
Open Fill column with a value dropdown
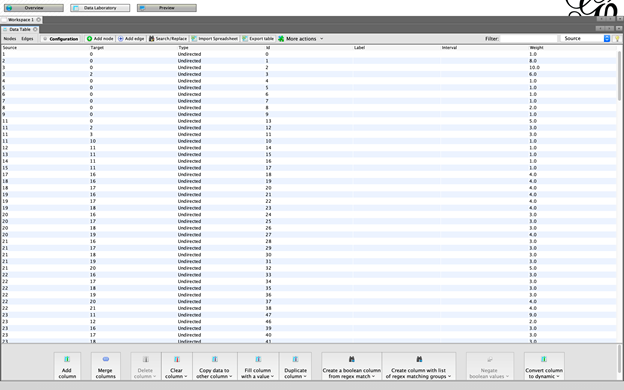point(258,366)
